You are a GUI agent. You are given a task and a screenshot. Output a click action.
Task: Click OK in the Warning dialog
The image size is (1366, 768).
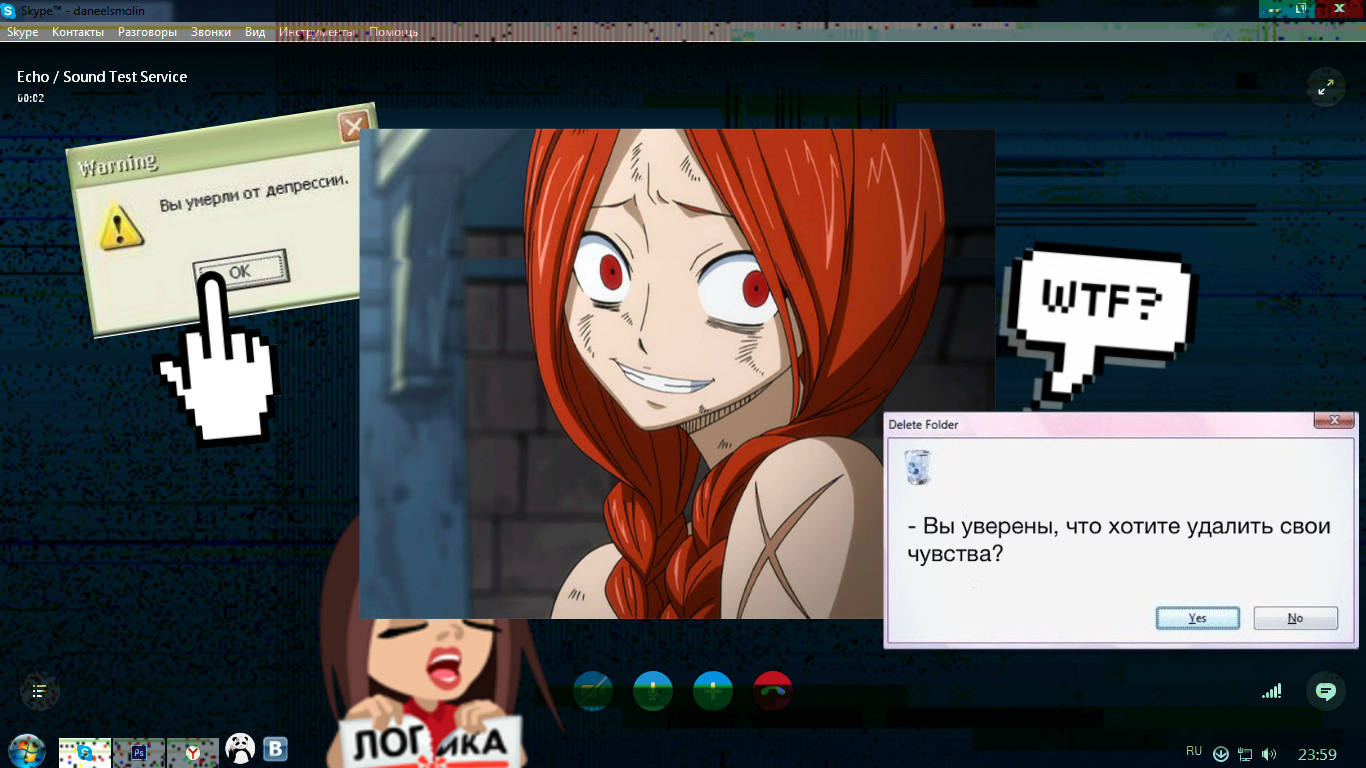(240, 271)
